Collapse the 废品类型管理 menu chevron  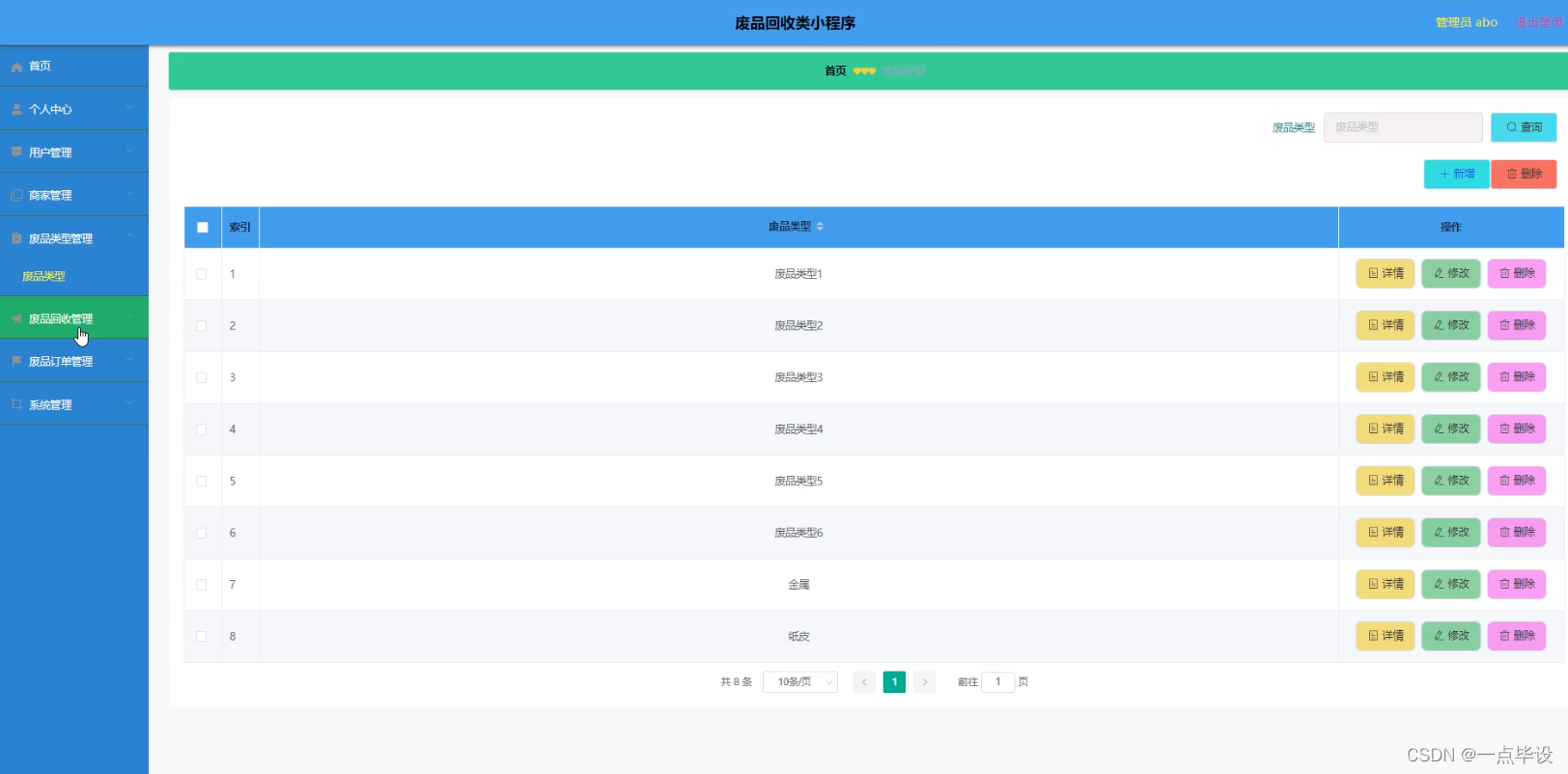click(130, 236)
